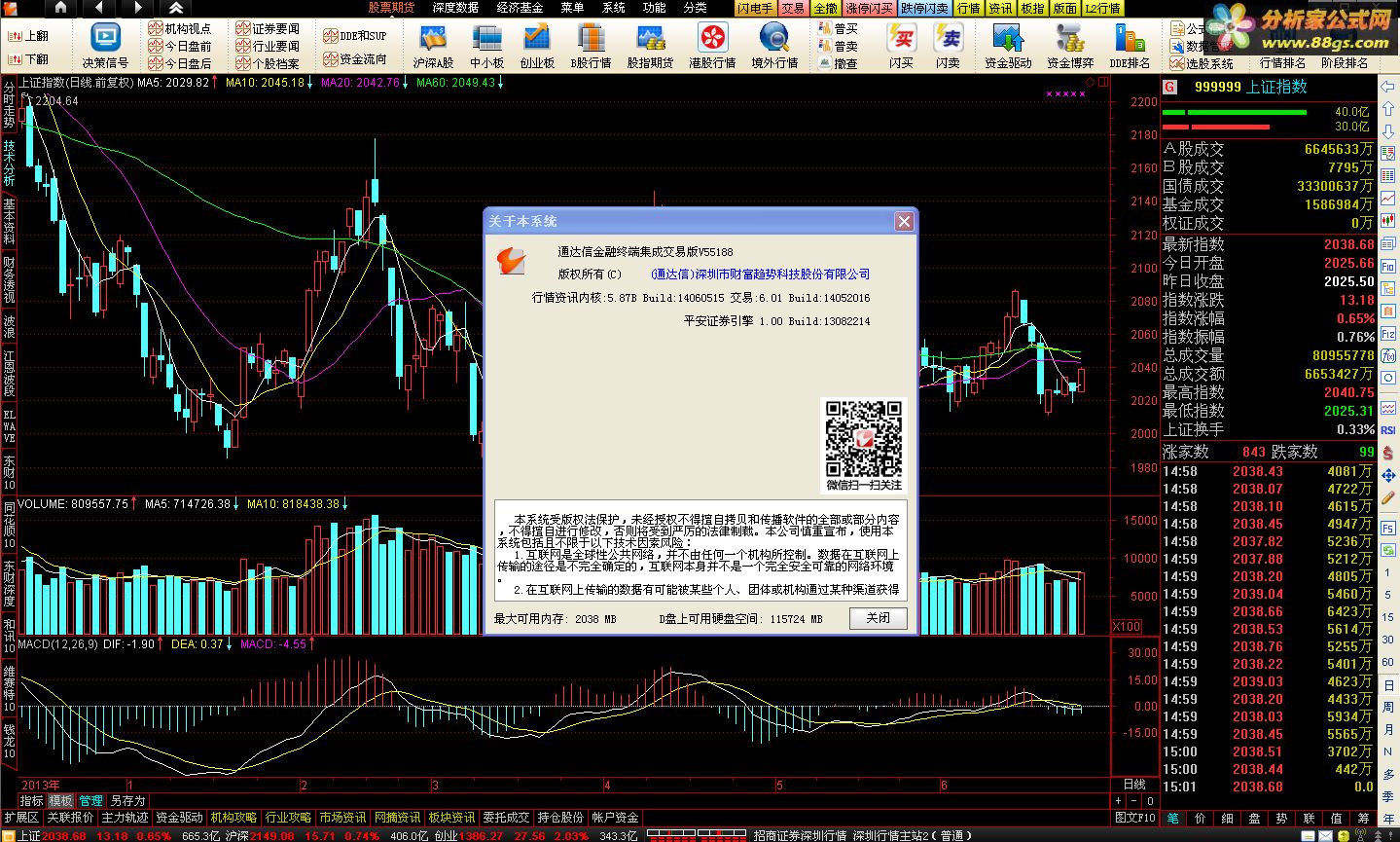Select the 另存为 bottom tab
1400x842 pixels.
127,801
